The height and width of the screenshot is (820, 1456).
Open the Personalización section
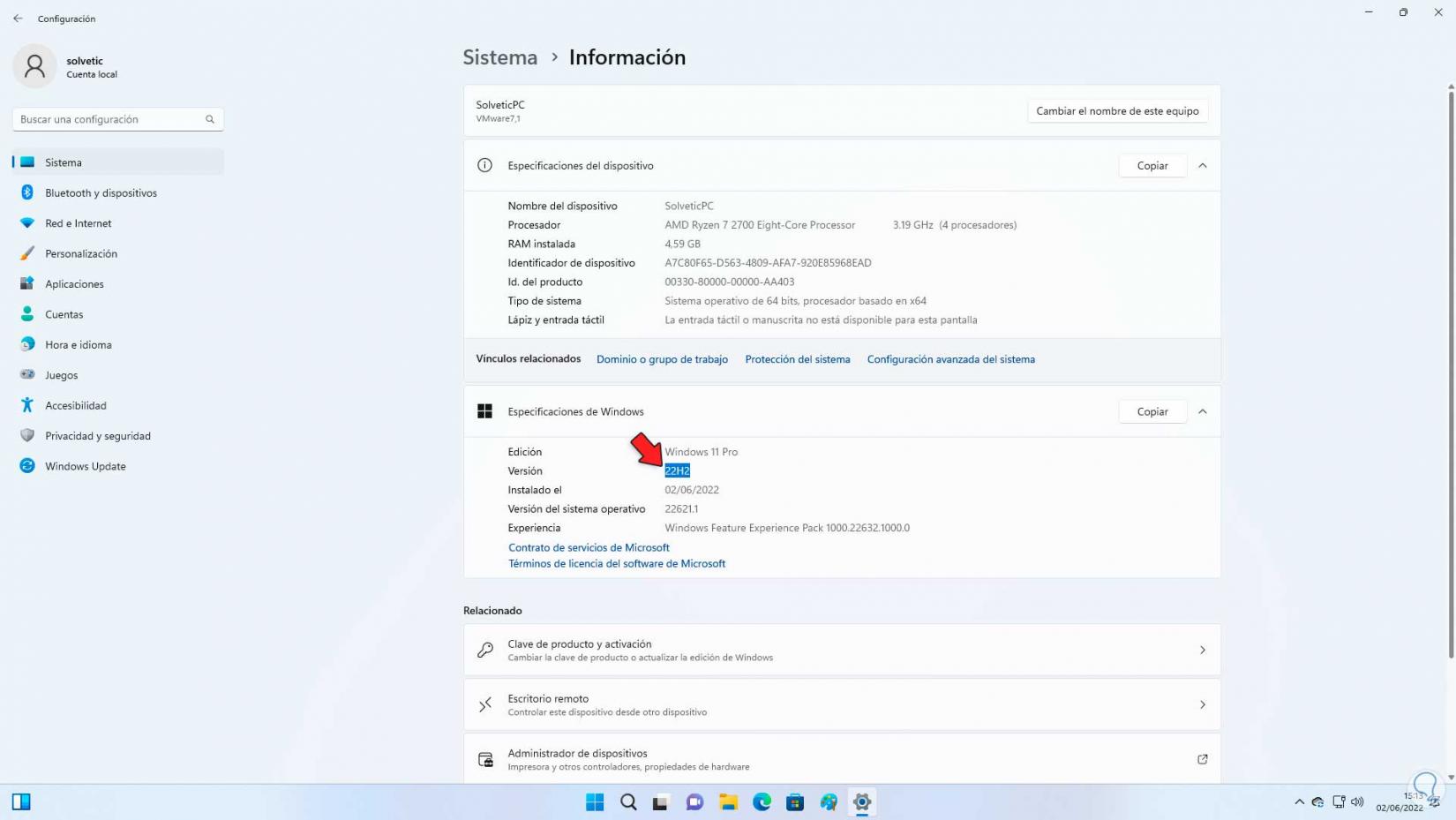[118, 253]
